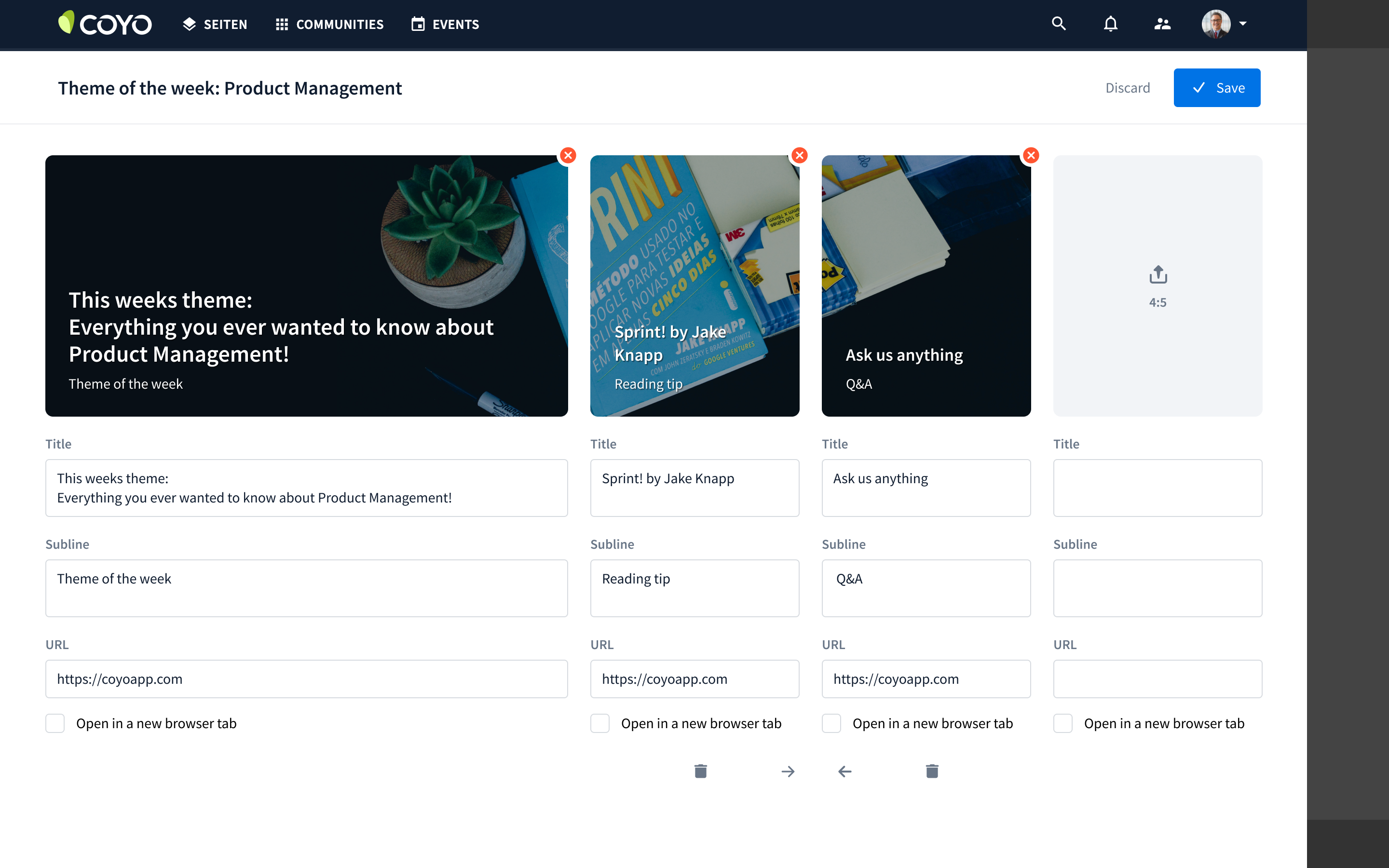Click empty subline field of fourth teaser
Image resolution: width=1389 pixels, height=868 pixels.
pyautogui.click(x=1157, y=588)
